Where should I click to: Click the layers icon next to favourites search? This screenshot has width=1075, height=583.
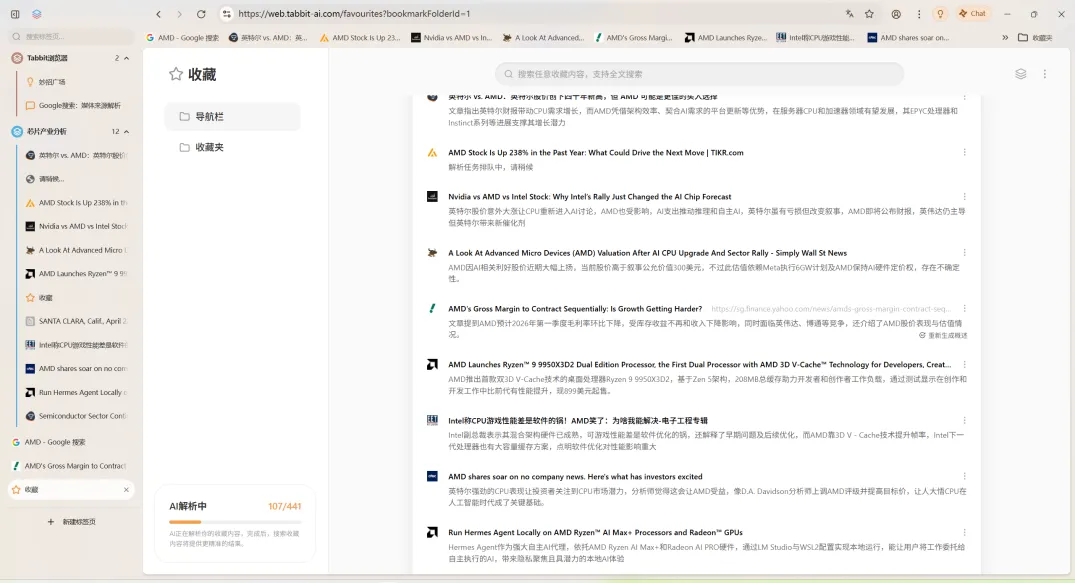coord(1021,74)
